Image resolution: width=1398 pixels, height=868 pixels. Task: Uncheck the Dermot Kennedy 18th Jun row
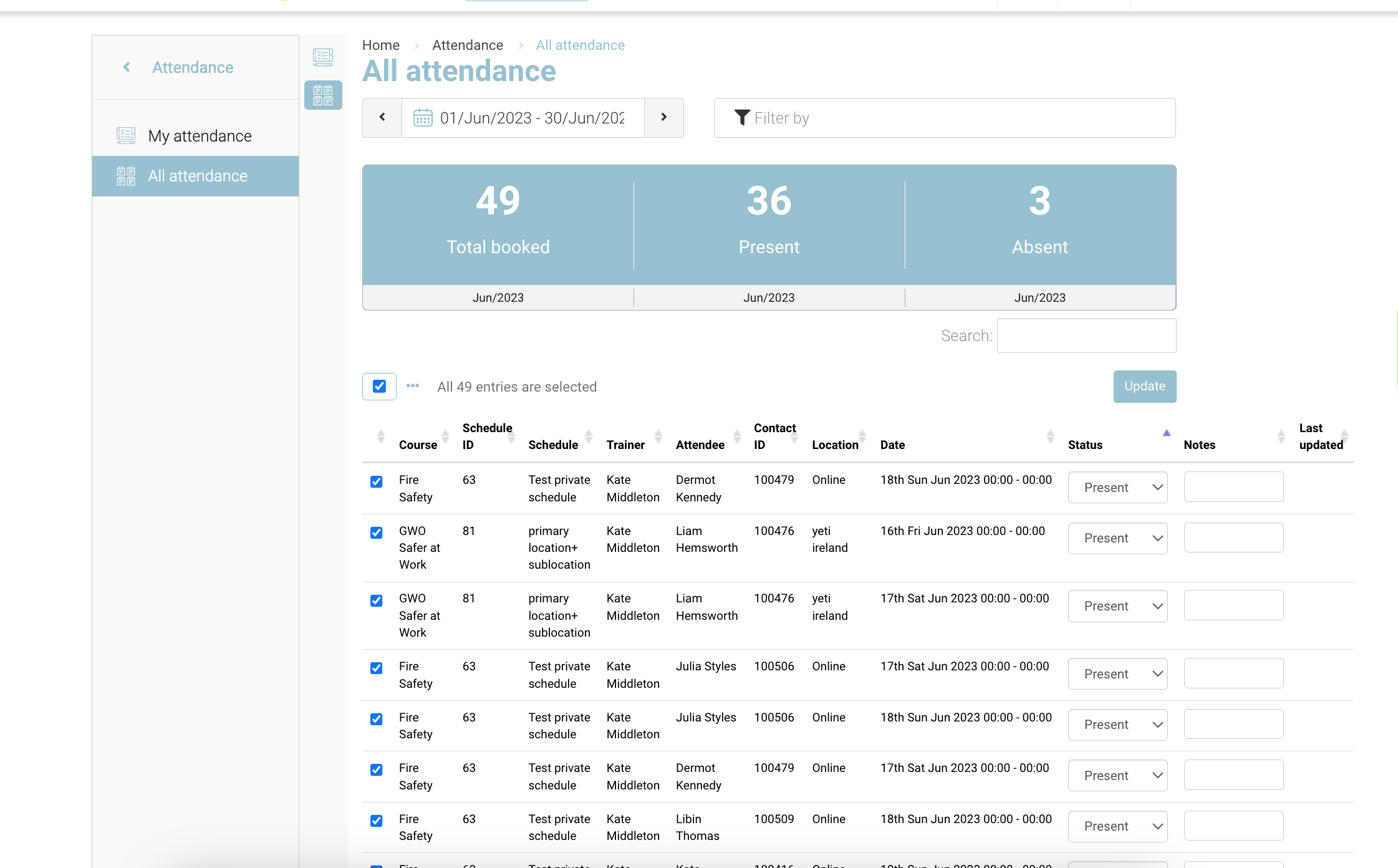coord(376,481)
